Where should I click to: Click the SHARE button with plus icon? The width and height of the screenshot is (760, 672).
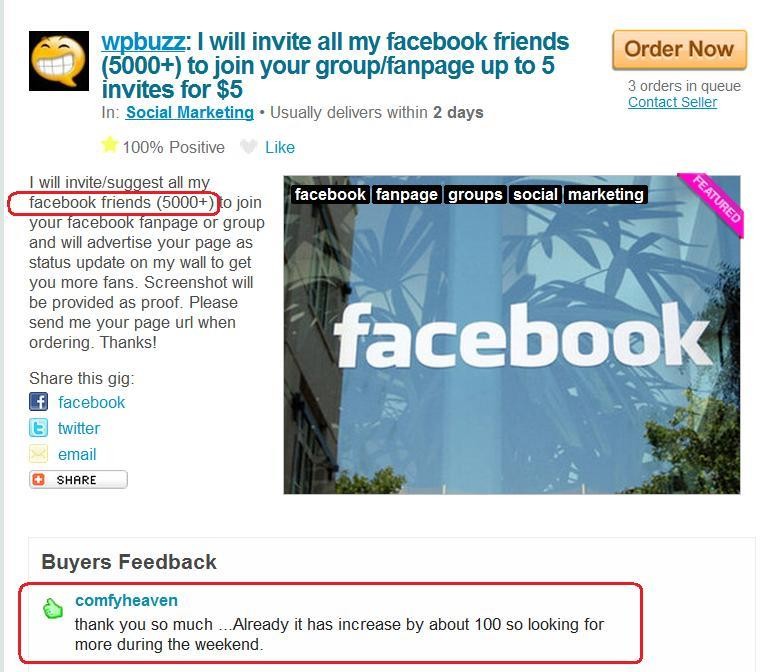[78, 480]
